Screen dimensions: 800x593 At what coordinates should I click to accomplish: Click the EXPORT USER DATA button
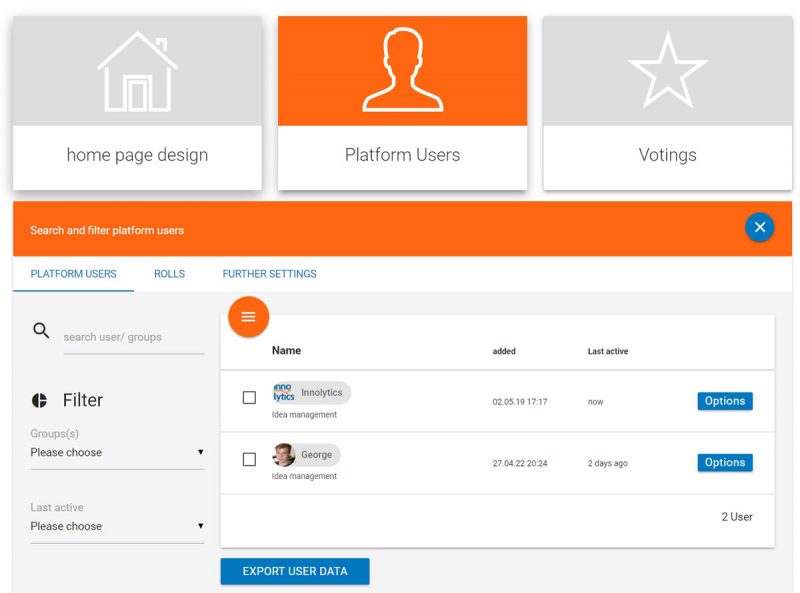(x=294, y=571)
